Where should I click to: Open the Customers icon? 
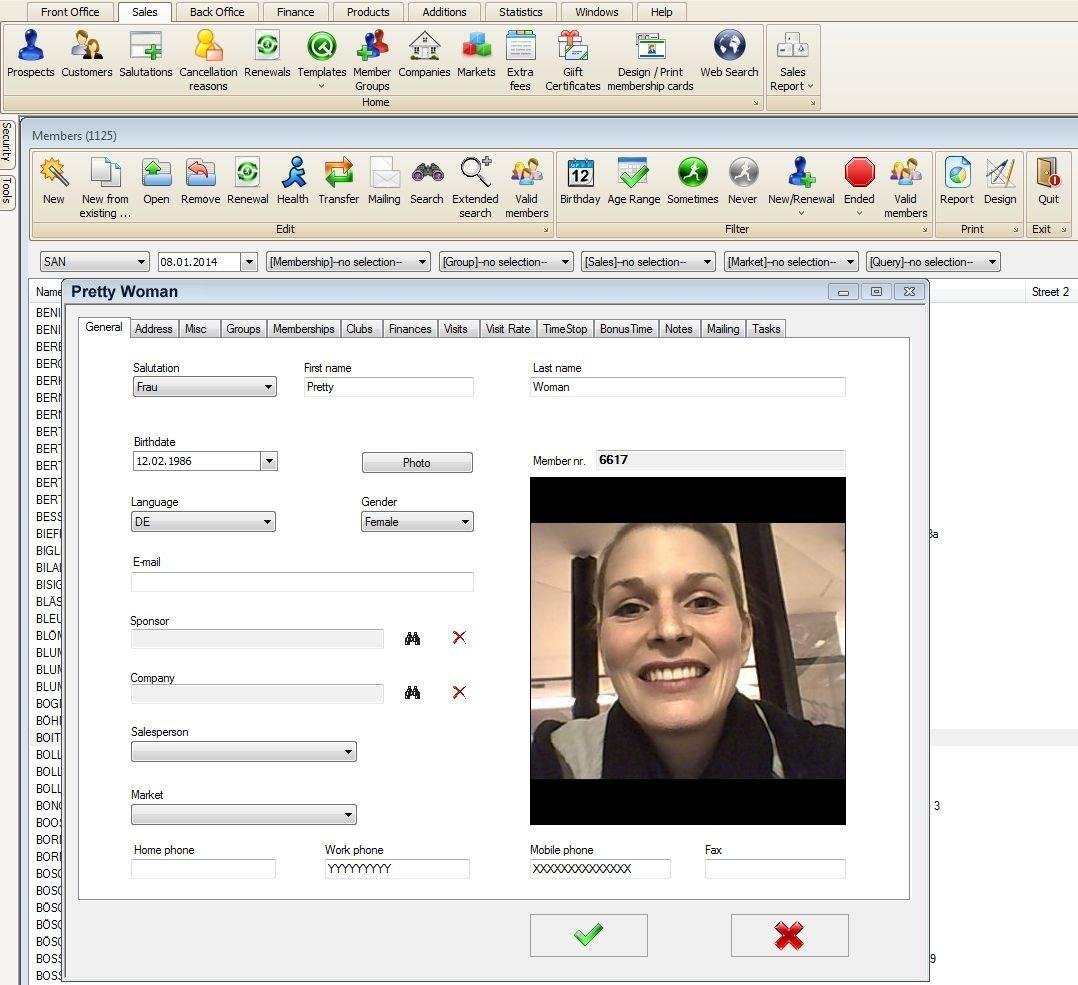click(x=87, y=54)
